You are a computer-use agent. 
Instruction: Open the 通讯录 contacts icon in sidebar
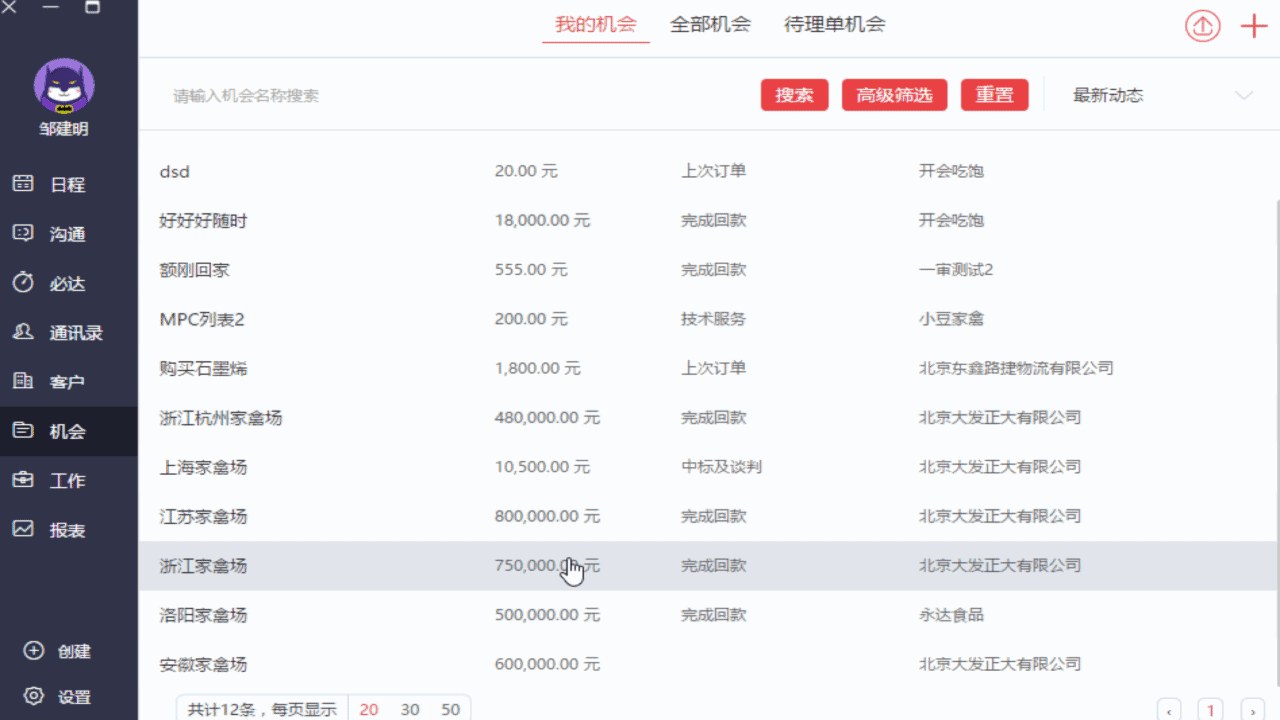coord(23,332)
